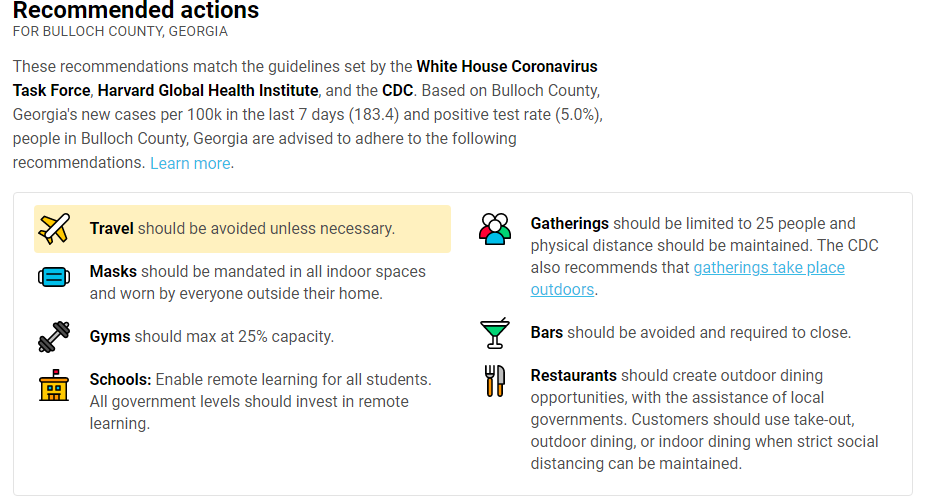This screenshot has height=503, width=925.
Task: Select the highlighted Travel recommendation row
Action: click(x=242, y=229)
